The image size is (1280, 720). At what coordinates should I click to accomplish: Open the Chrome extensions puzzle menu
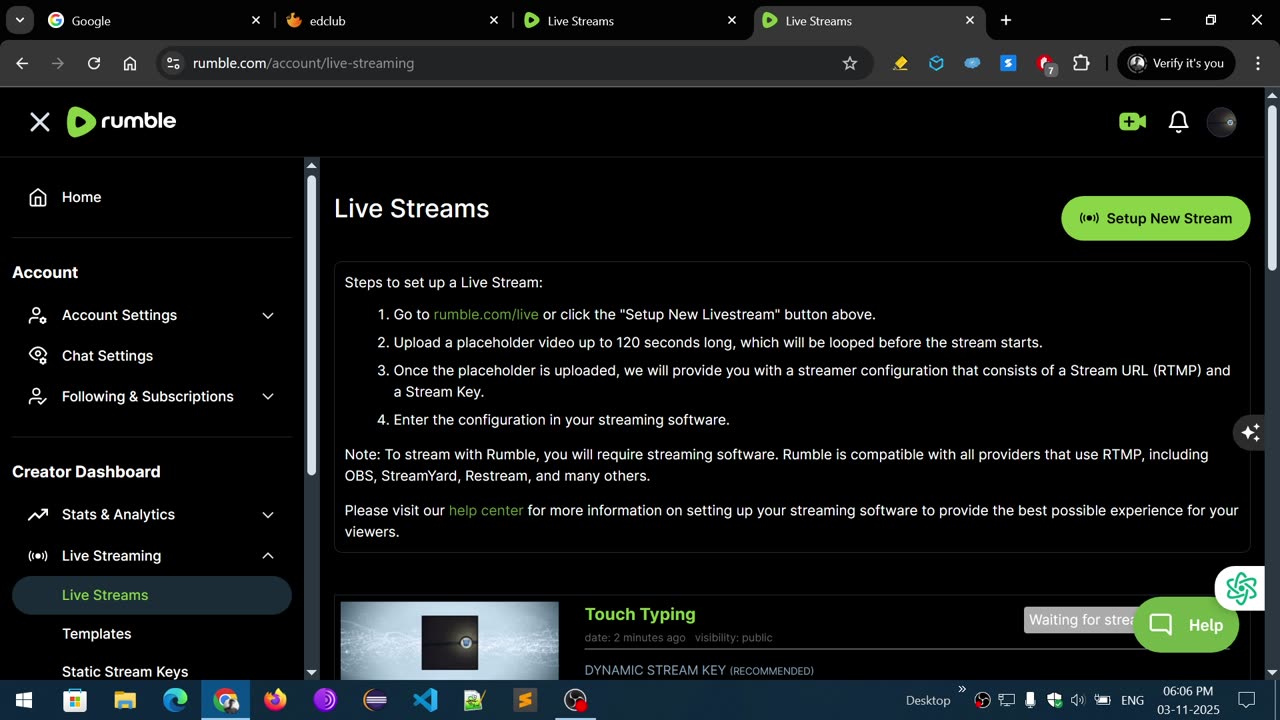click(x=1081, y=63)
